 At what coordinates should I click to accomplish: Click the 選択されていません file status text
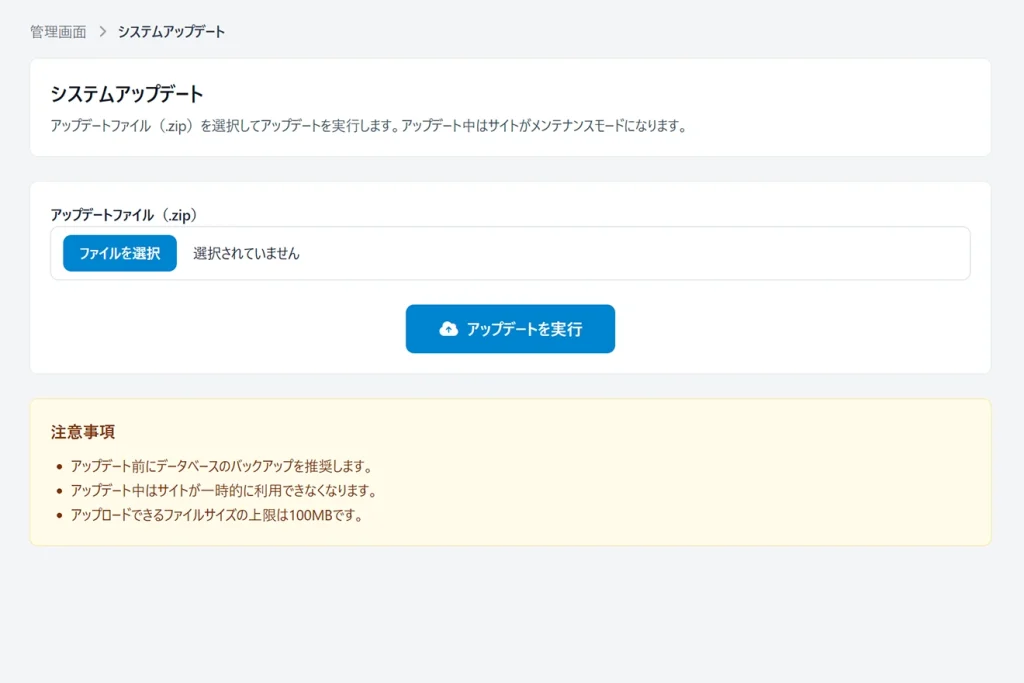(x=246, y=253)
